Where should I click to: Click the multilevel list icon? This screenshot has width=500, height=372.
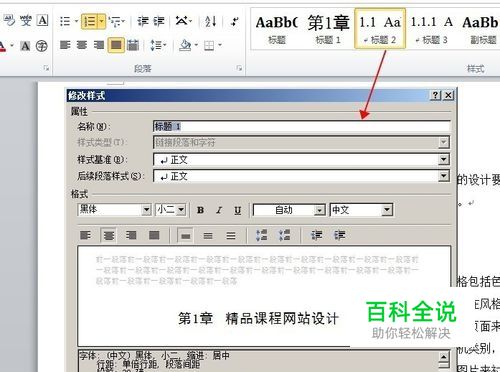[115, 22]
